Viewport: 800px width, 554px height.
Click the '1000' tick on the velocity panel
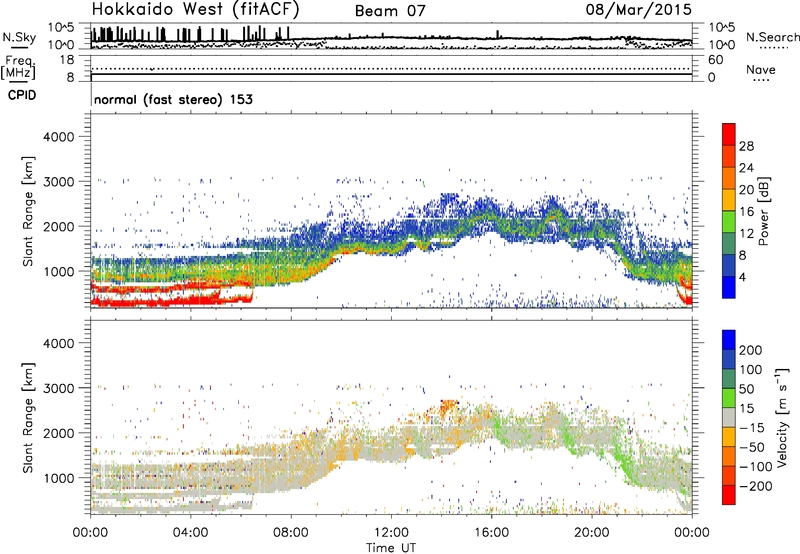(x=58, y=478)
